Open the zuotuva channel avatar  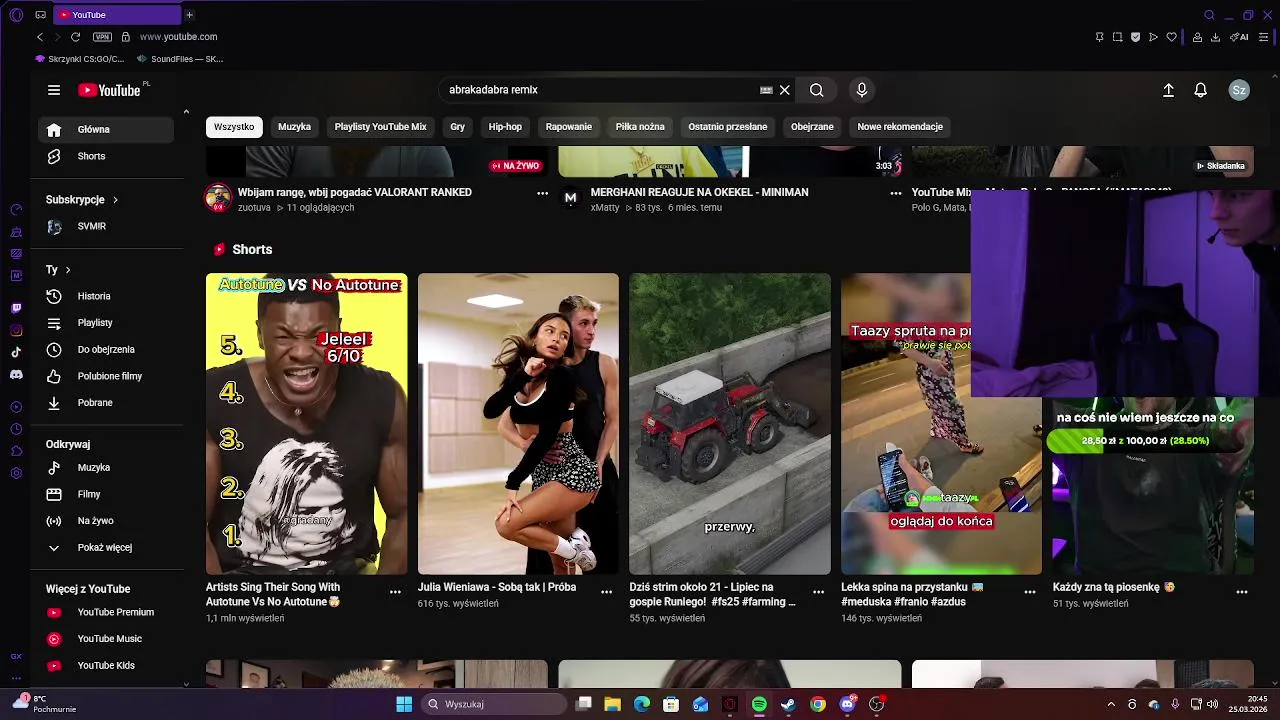218,198
